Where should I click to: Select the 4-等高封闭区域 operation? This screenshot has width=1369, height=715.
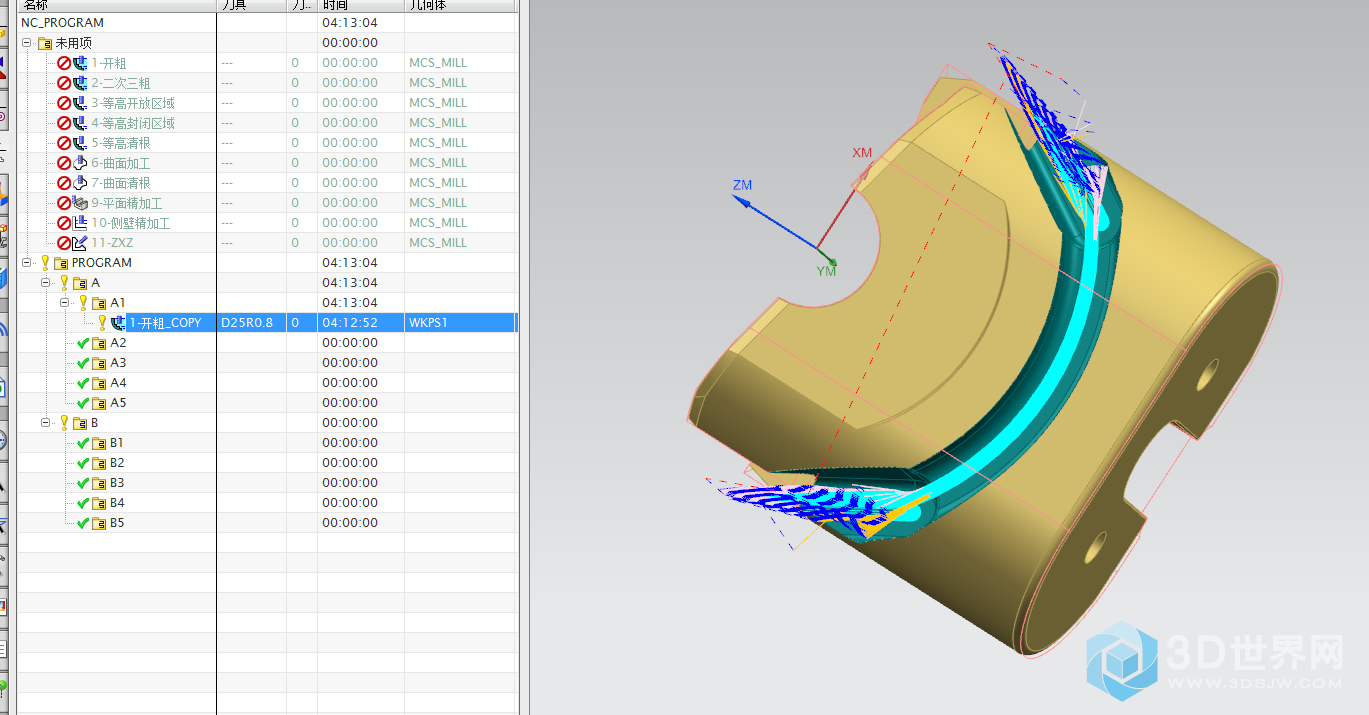(133, 123)
